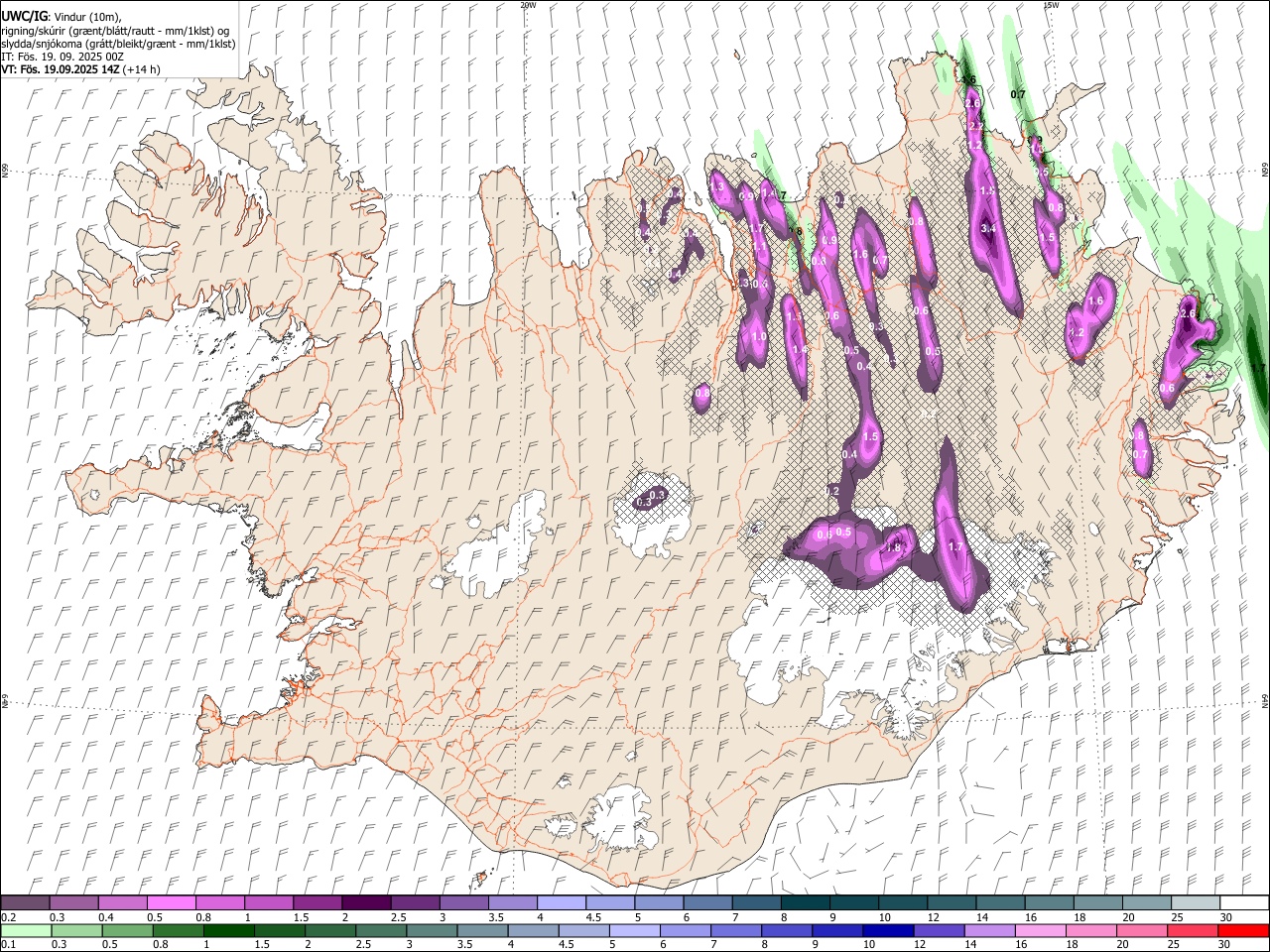Click the pink lower swatch between 18 and 20

point(1089,930)
